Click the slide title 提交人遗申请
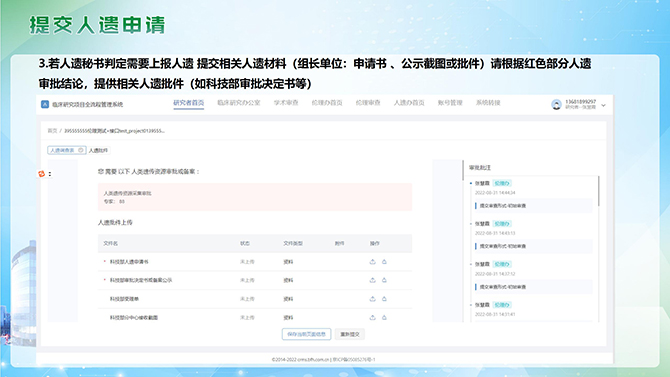The width and height of the screenshot is (670, 377). coord(97,25)
